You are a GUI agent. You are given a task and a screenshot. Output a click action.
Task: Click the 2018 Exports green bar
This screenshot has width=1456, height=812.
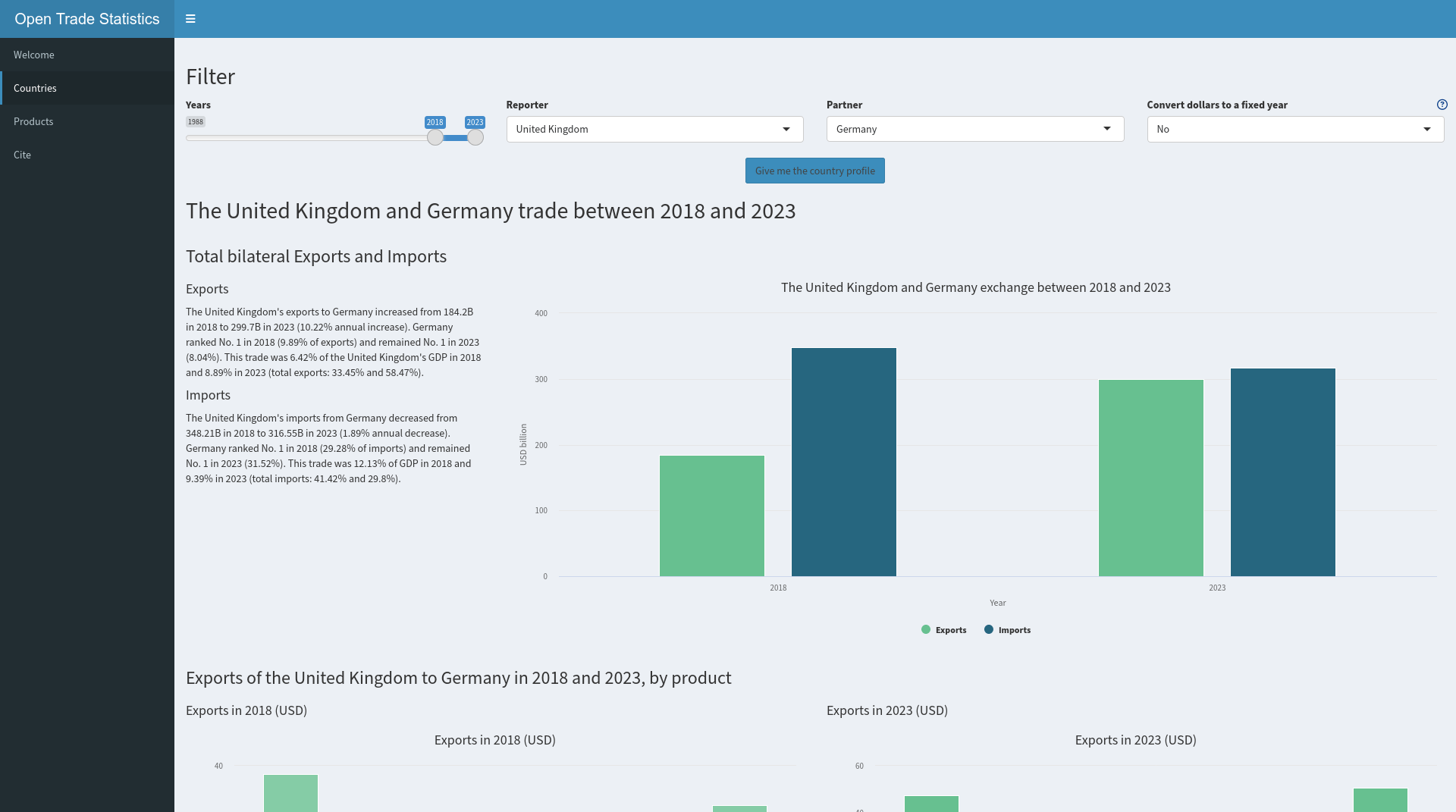click(711, 516)
